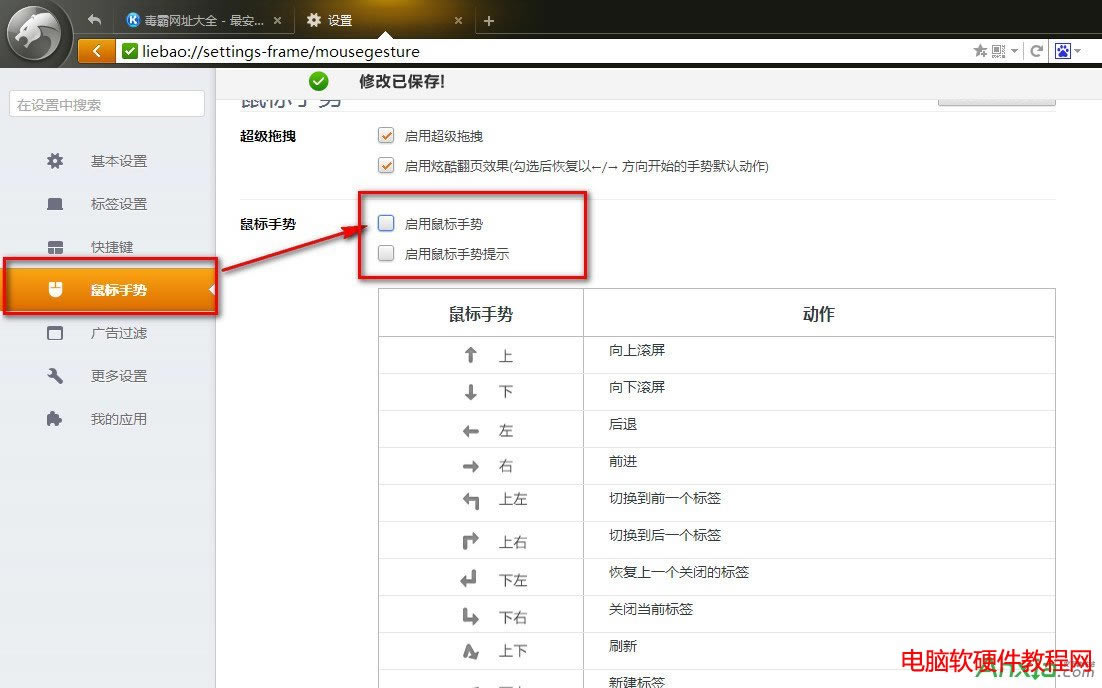Open 标签设置 in the sidebar
Viewport: 1102px width, 688px height.
(x=118, y=204)
